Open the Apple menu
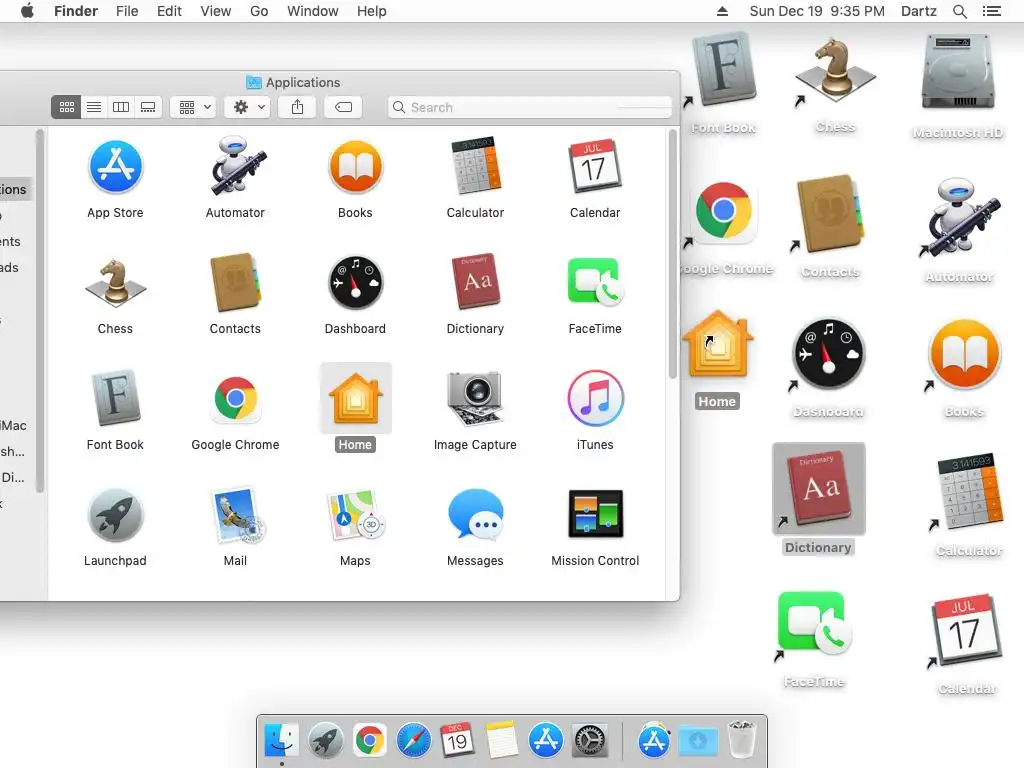This screenshot has height=768, width=1024. point(27,11)
